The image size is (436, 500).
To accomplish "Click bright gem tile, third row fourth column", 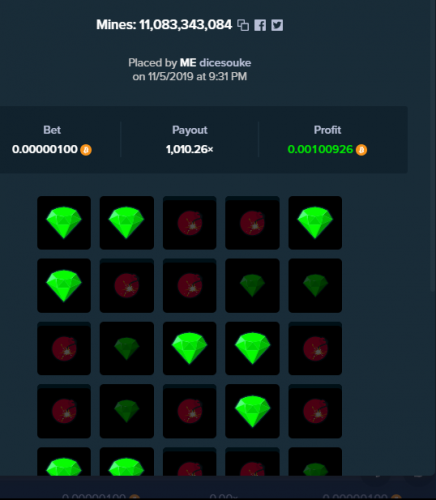I will tap(252, 348).
